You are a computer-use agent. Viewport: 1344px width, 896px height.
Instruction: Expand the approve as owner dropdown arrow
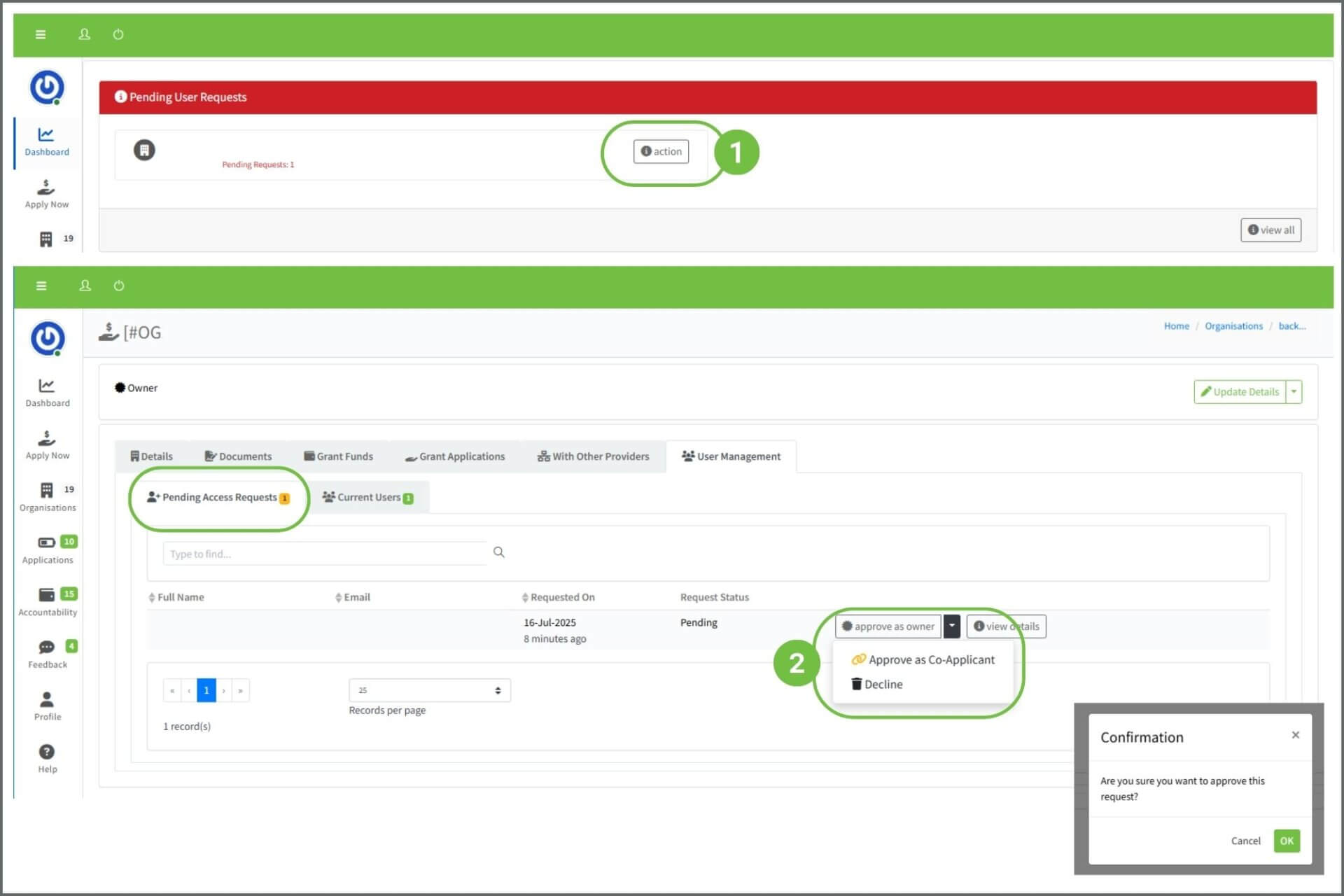click(x=951, y=626)
